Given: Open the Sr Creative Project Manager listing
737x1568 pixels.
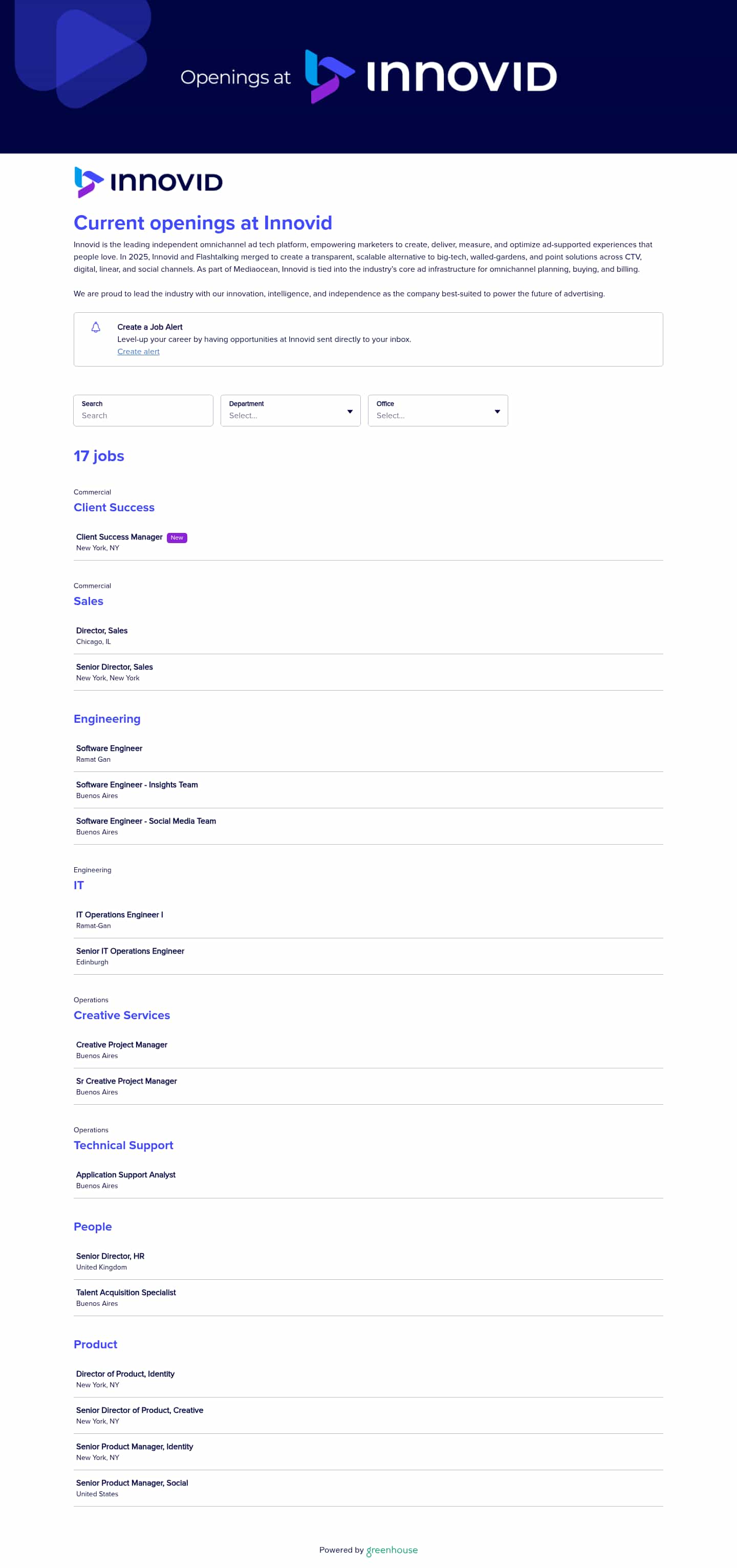Looking at the screenshot, I should pyautogui.click(x=368, y=1086).
